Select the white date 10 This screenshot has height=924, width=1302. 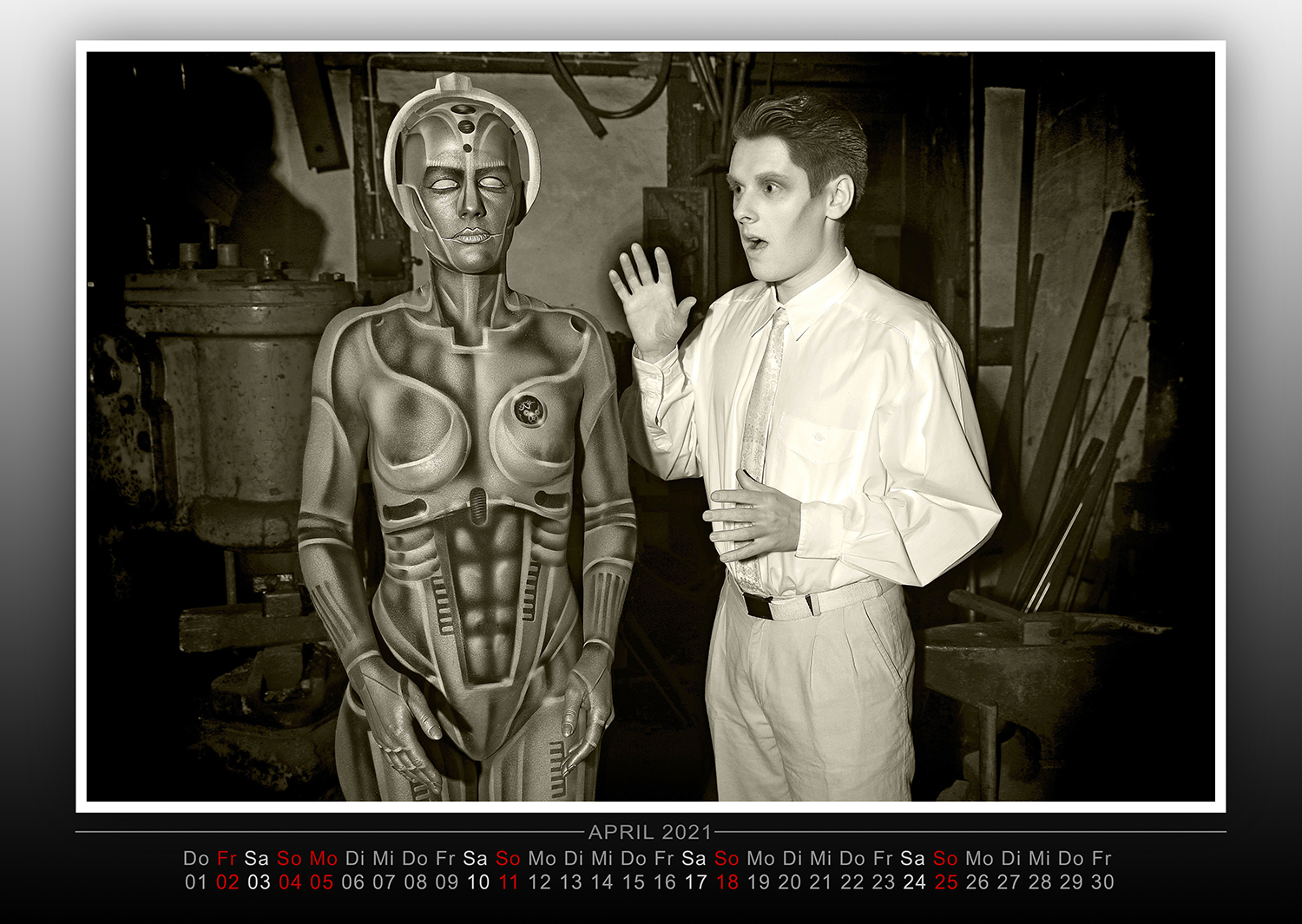[x=478, y=882]
